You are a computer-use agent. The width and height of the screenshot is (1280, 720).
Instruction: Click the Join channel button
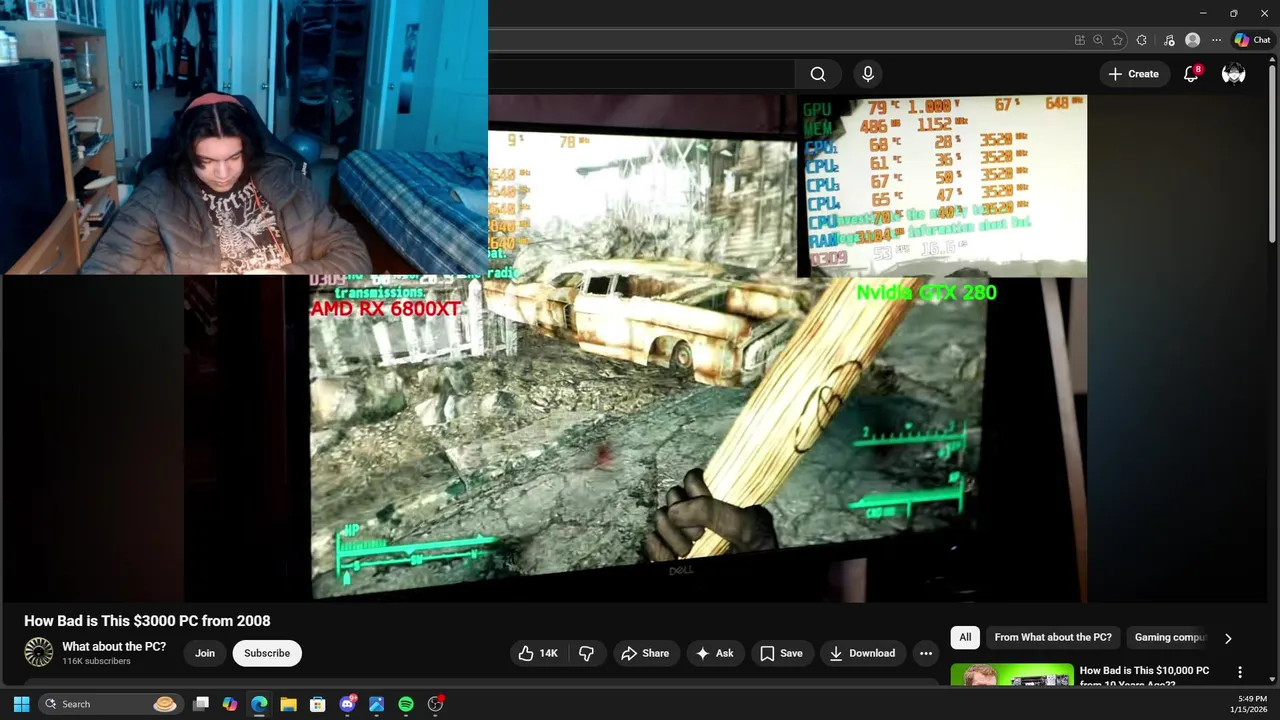coord(205,653)
